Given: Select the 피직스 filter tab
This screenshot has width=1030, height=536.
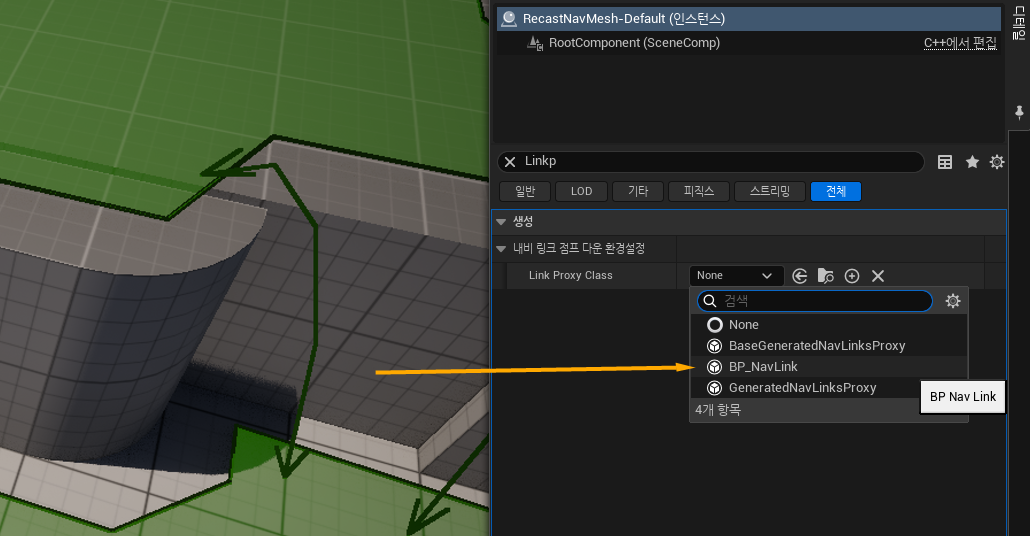Looking at the screenshot, I should click(x=698, y=191).
